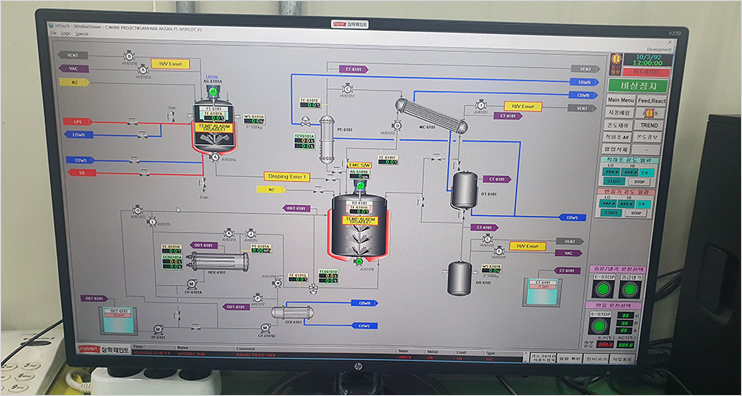Open the File menu
Viewport: 742px width, 396px height.
click(x=53, y=34)
